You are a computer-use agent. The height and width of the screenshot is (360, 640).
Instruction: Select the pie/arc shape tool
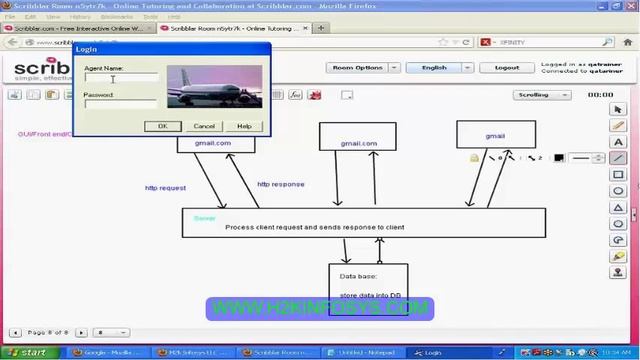(x=618, y=240)
